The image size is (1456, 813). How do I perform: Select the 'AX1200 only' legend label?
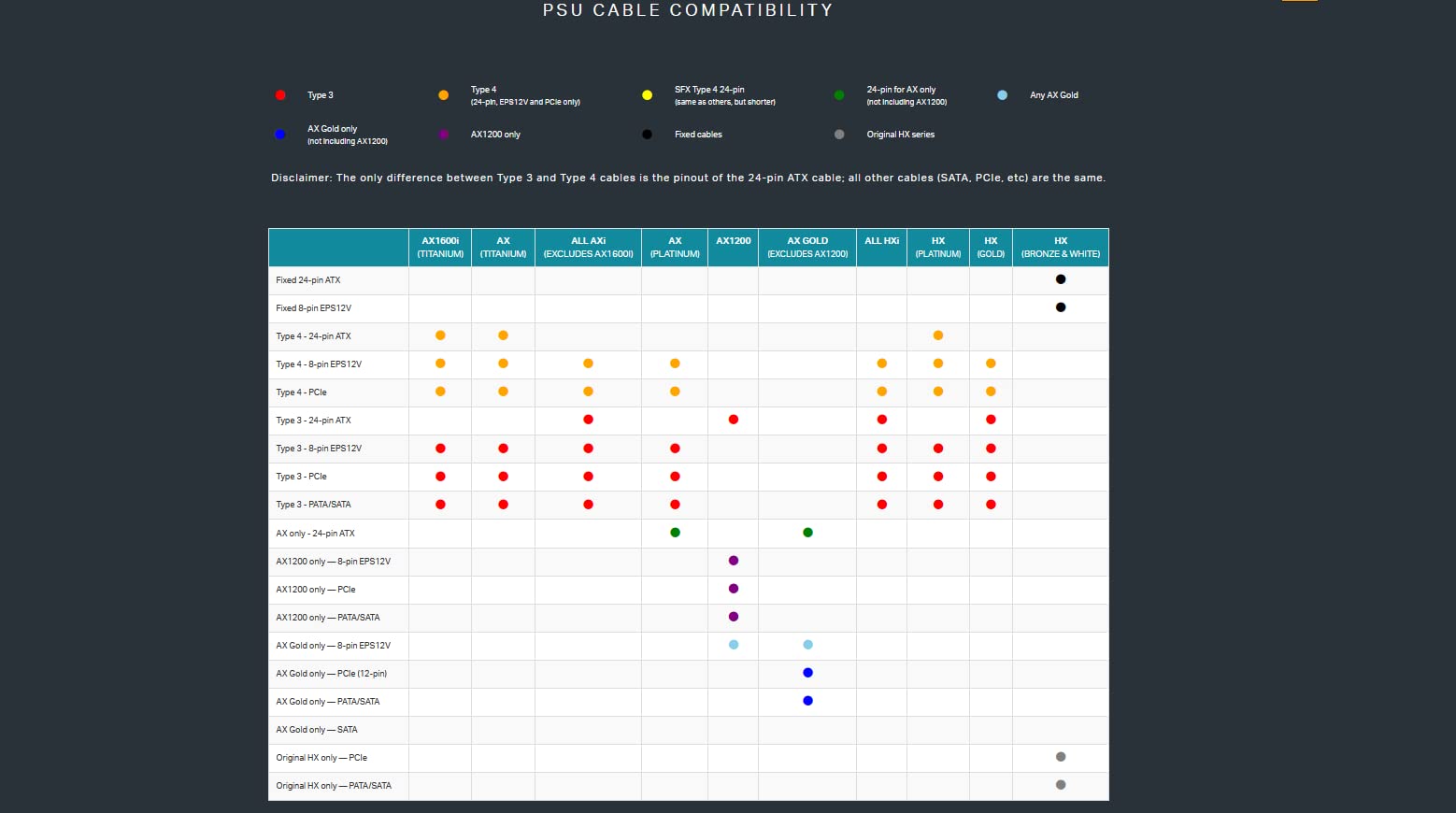[495, 135]
